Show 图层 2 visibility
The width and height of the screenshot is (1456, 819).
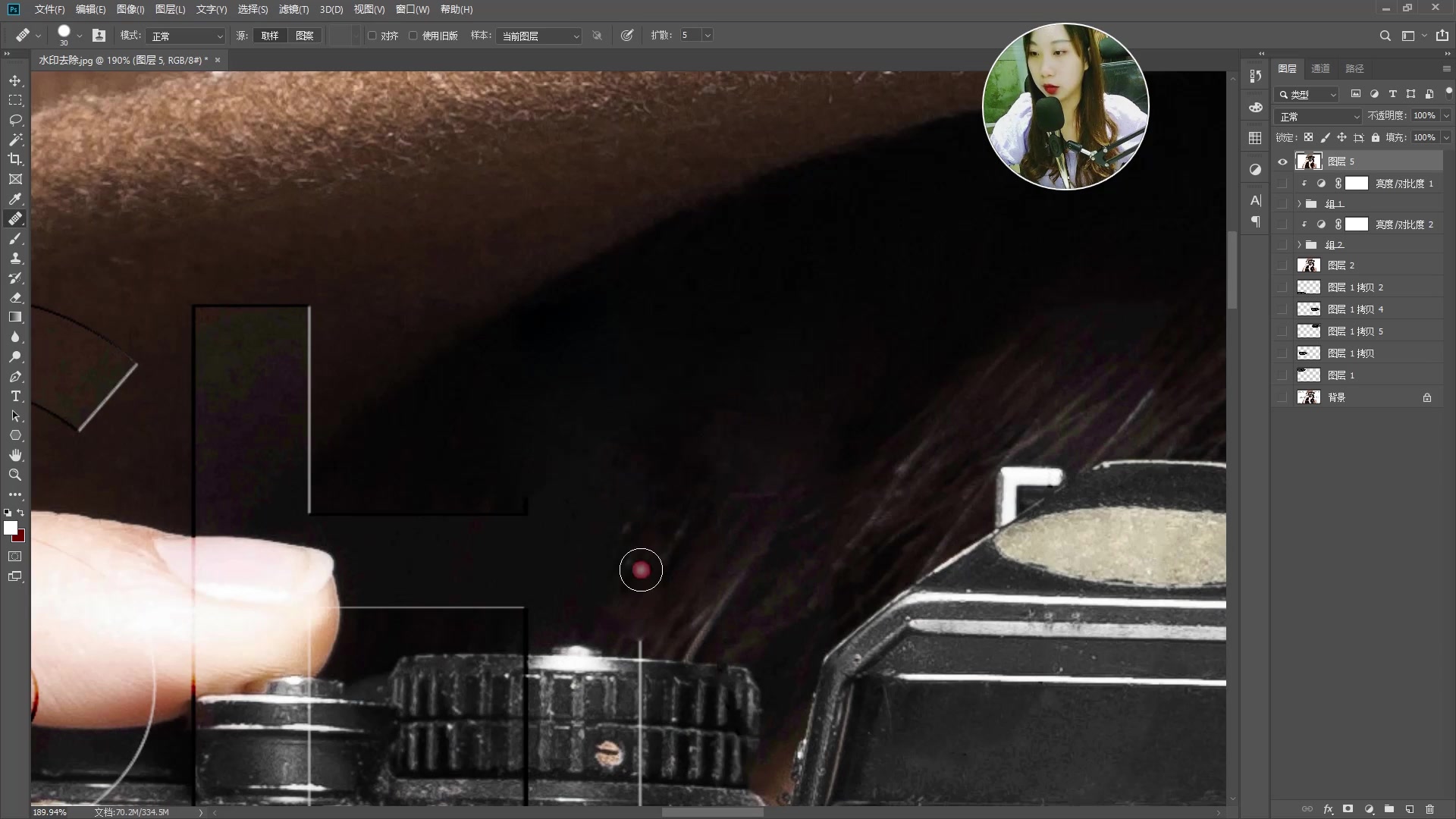click(1282, 265)
